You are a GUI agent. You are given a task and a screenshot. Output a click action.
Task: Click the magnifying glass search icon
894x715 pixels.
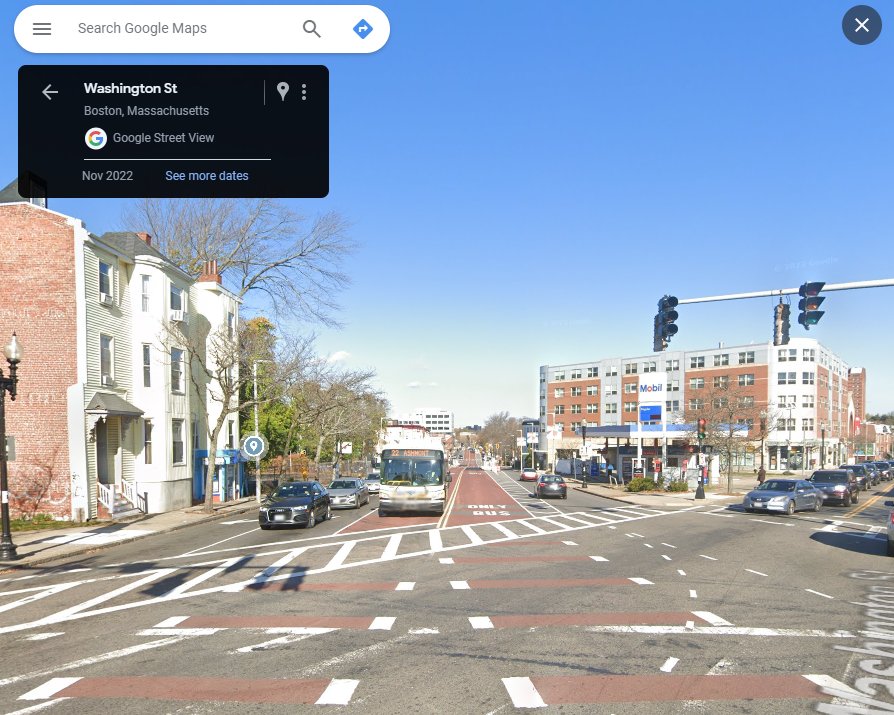312,29
